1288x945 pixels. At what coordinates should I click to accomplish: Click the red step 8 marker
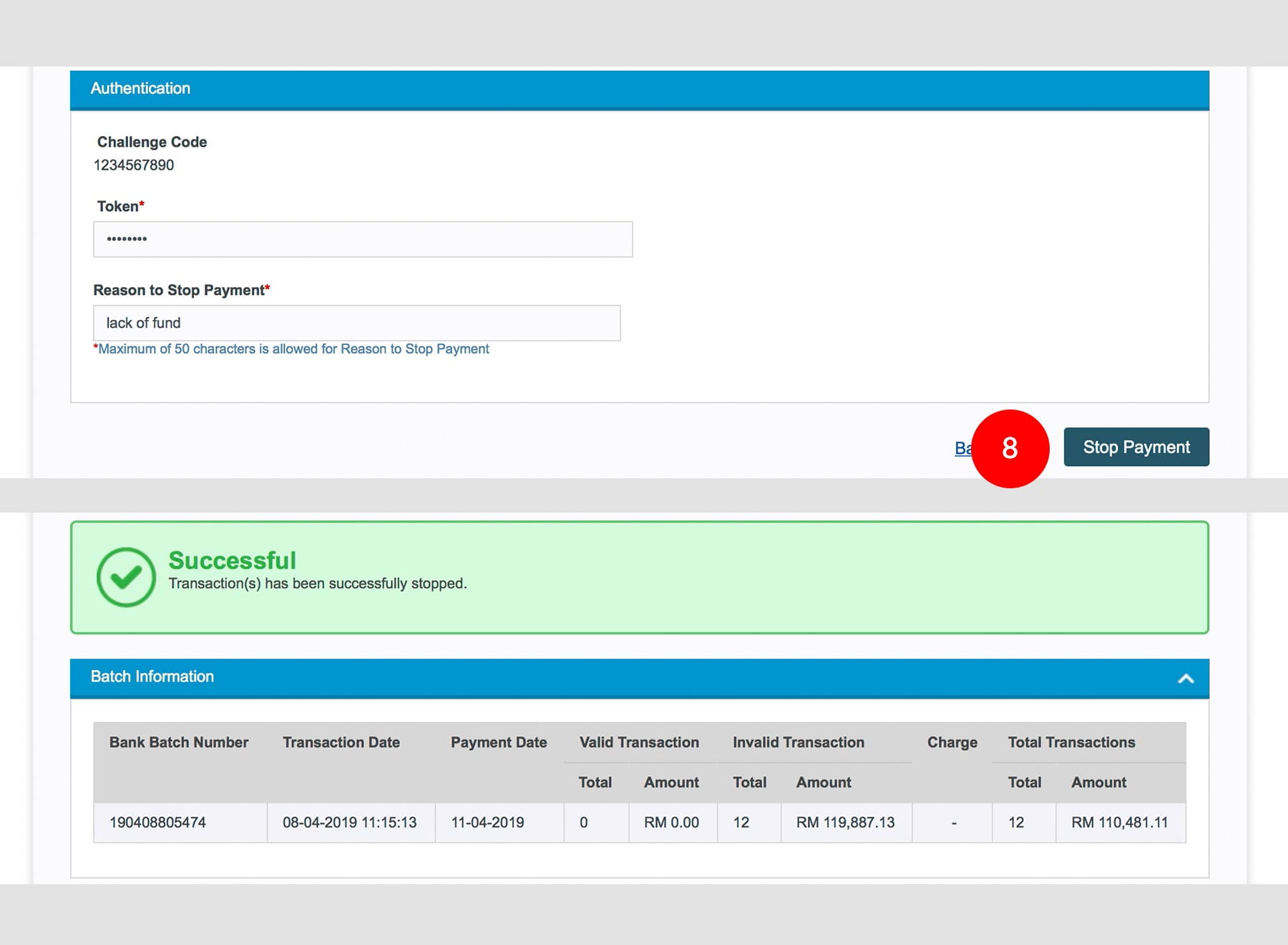tap(1009, 449)
